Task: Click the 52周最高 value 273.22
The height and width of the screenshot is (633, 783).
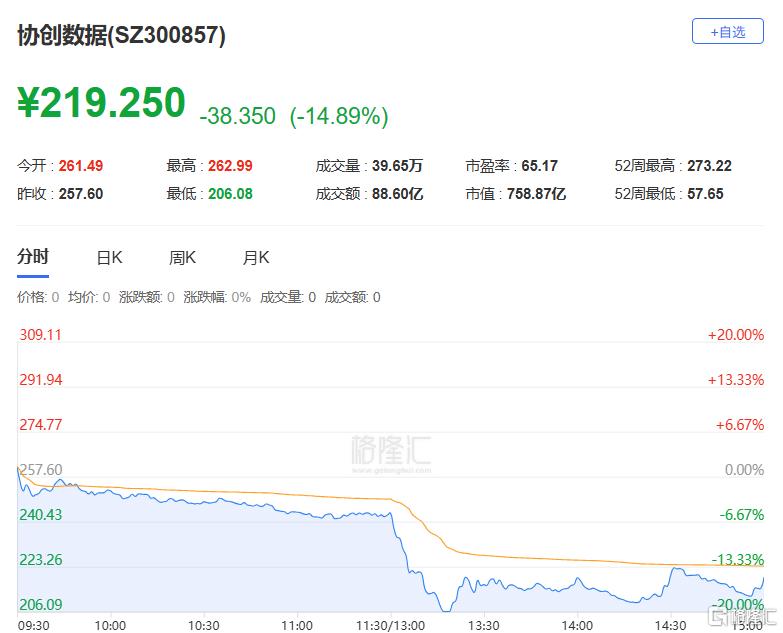Action: 709,166
